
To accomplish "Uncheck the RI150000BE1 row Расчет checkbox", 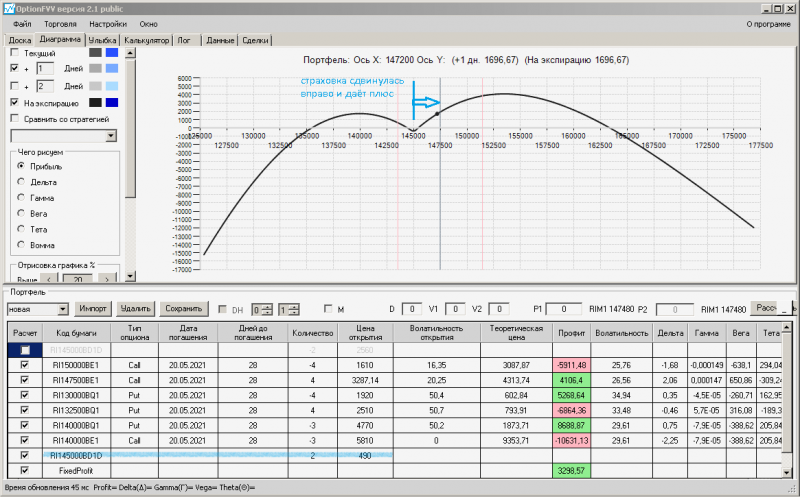I will pos(26,367).
